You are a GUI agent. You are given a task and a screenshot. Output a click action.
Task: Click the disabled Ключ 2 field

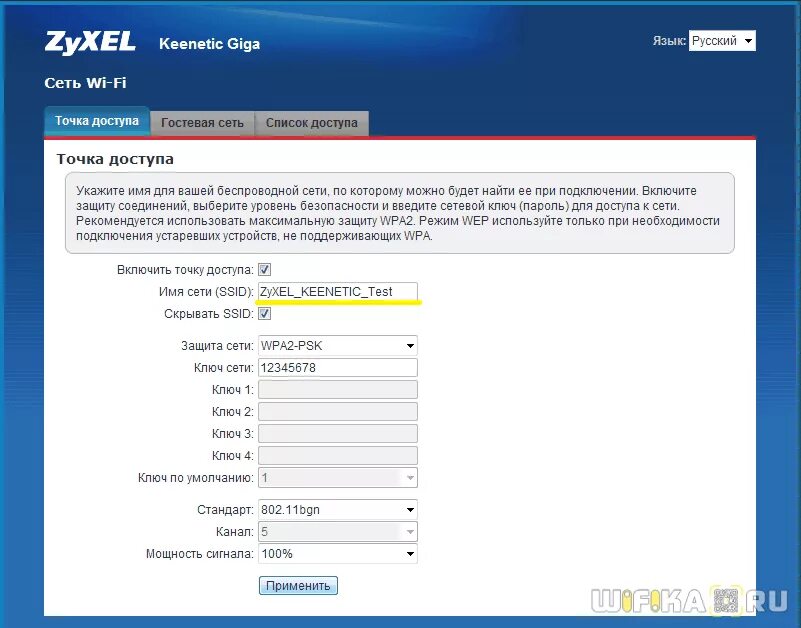pyautogui.click(x=338, y=412)
